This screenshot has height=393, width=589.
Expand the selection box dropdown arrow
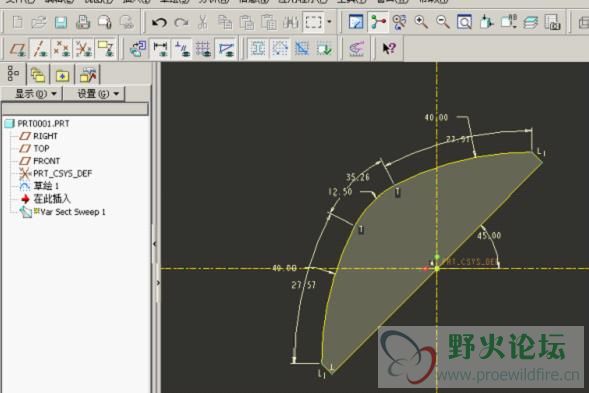[329, 22]
